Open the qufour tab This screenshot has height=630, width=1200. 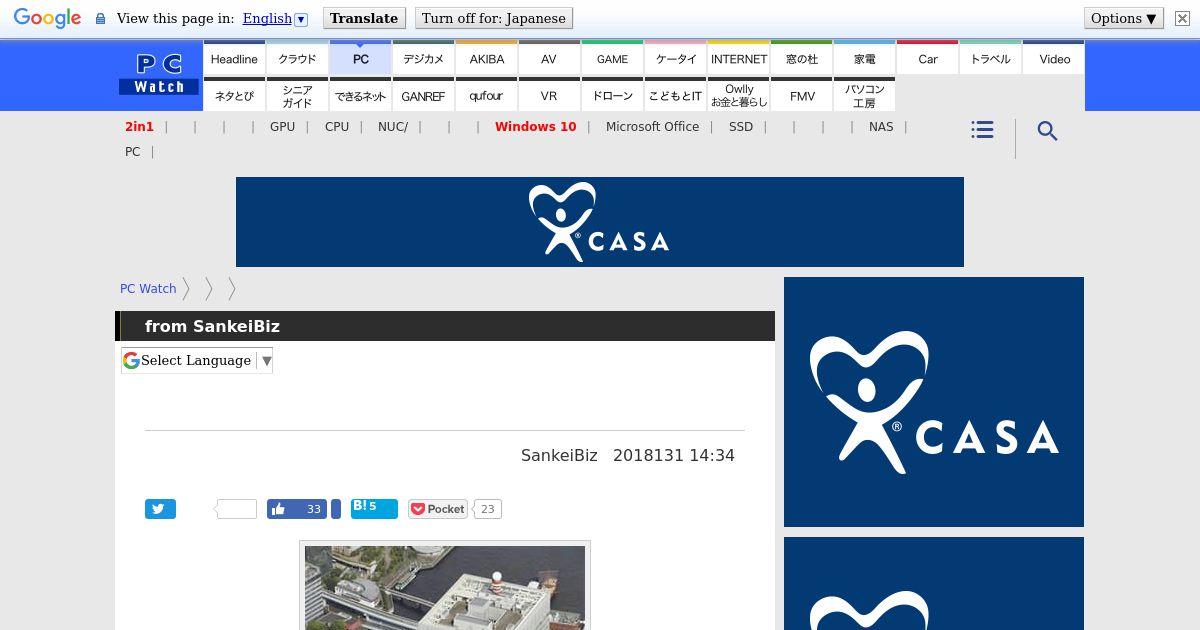click(486, 95)
